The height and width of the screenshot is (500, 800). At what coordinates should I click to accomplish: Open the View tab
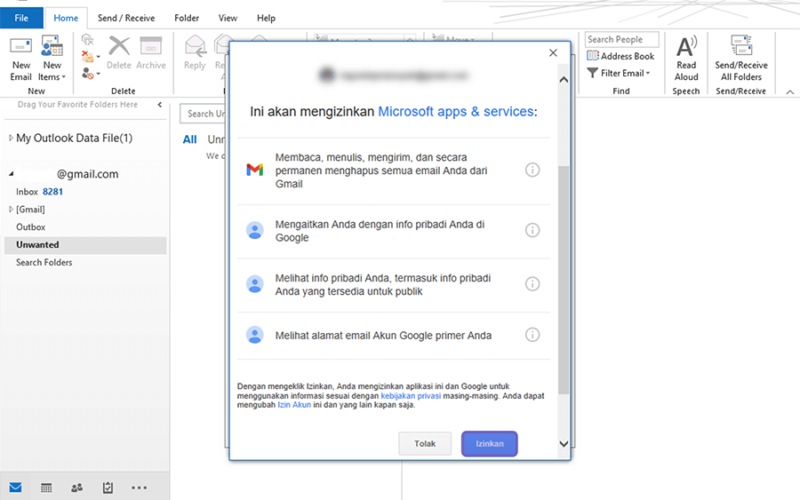pos(228,18)
